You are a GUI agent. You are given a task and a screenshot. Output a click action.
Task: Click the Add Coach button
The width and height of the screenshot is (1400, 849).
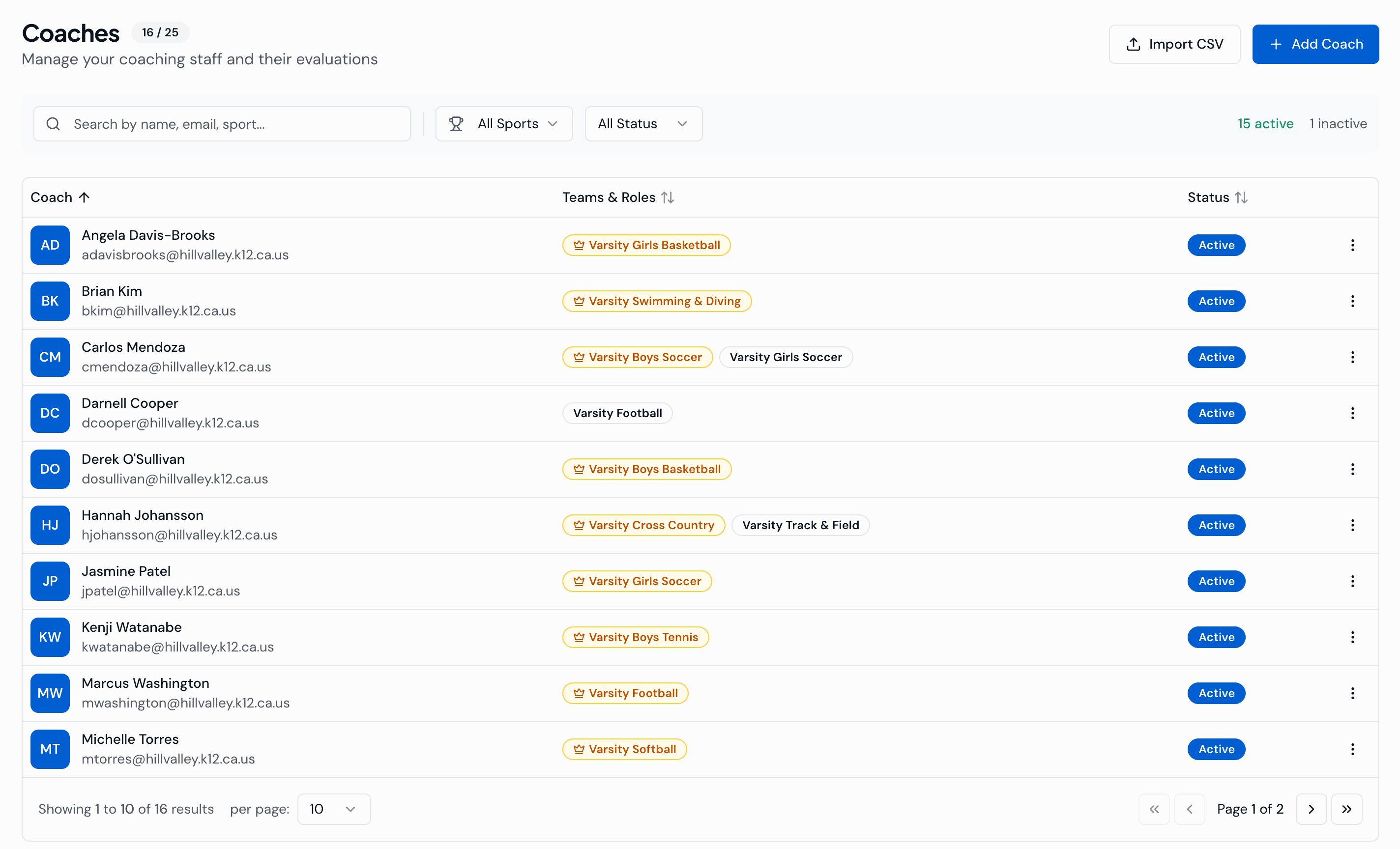[1315, 44]
